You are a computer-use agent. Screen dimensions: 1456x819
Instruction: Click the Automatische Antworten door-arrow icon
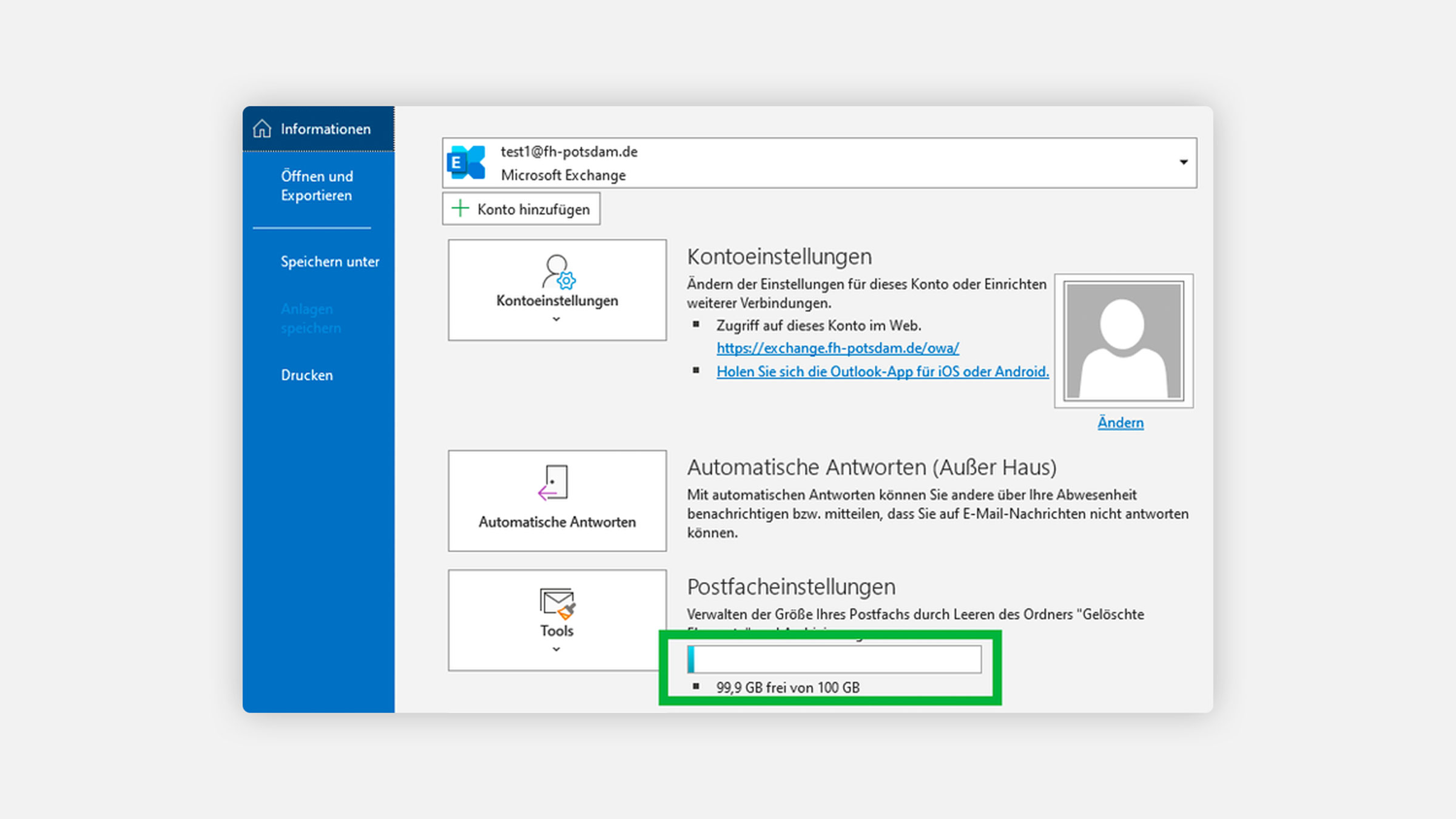553,483
